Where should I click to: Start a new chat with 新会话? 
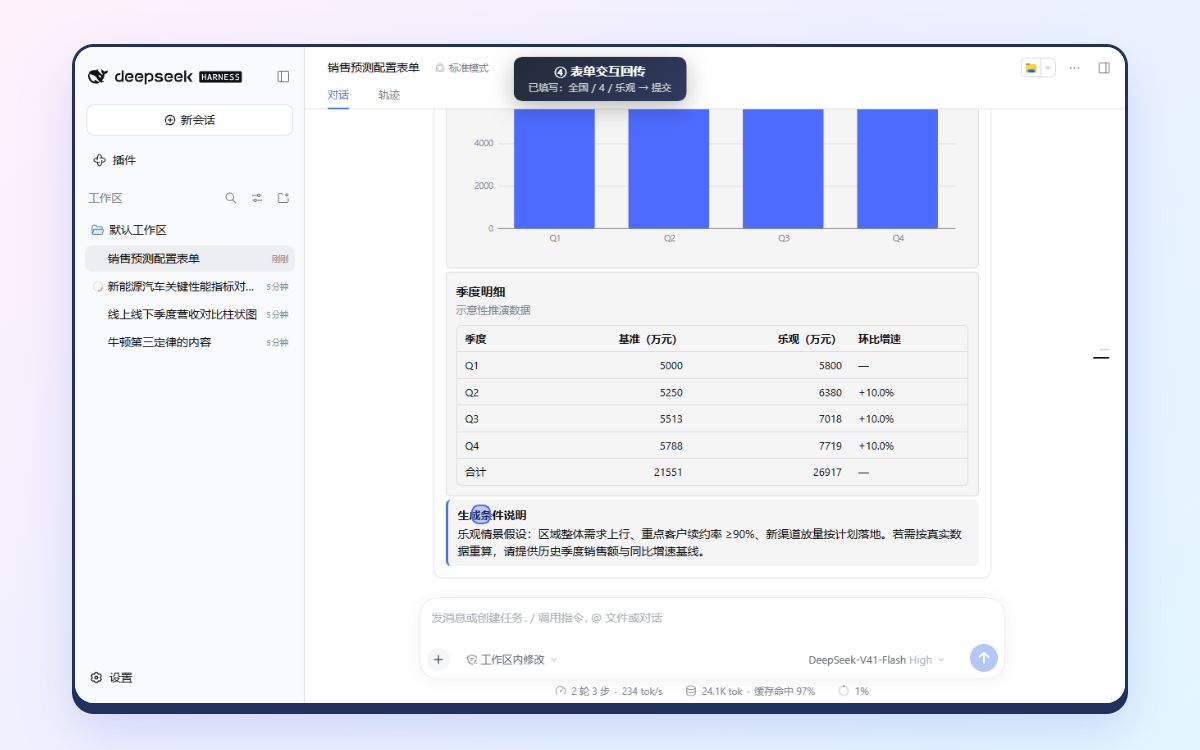190,120
